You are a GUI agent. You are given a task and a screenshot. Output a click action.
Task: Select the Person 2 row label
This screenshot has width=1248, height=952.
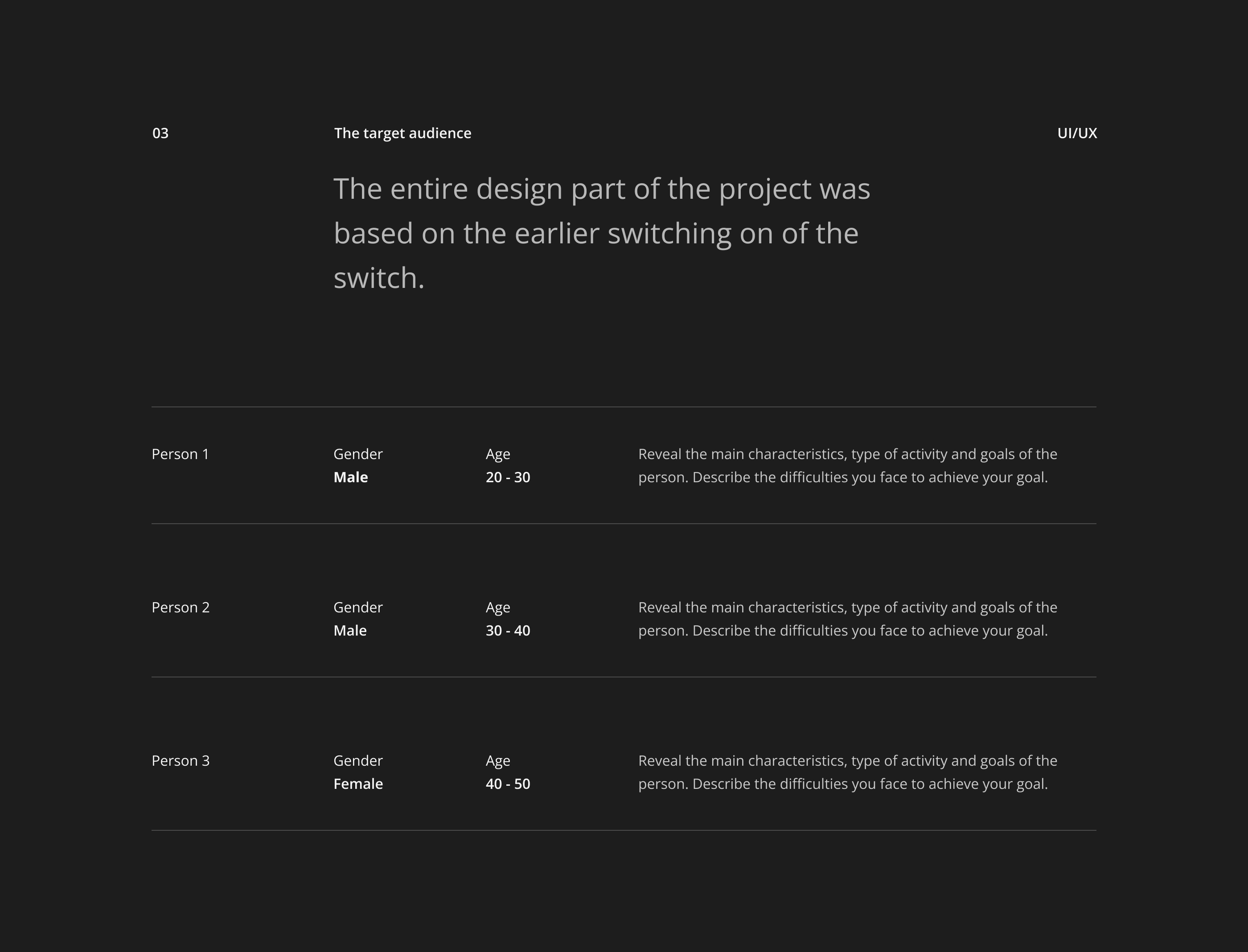point(180,607)
